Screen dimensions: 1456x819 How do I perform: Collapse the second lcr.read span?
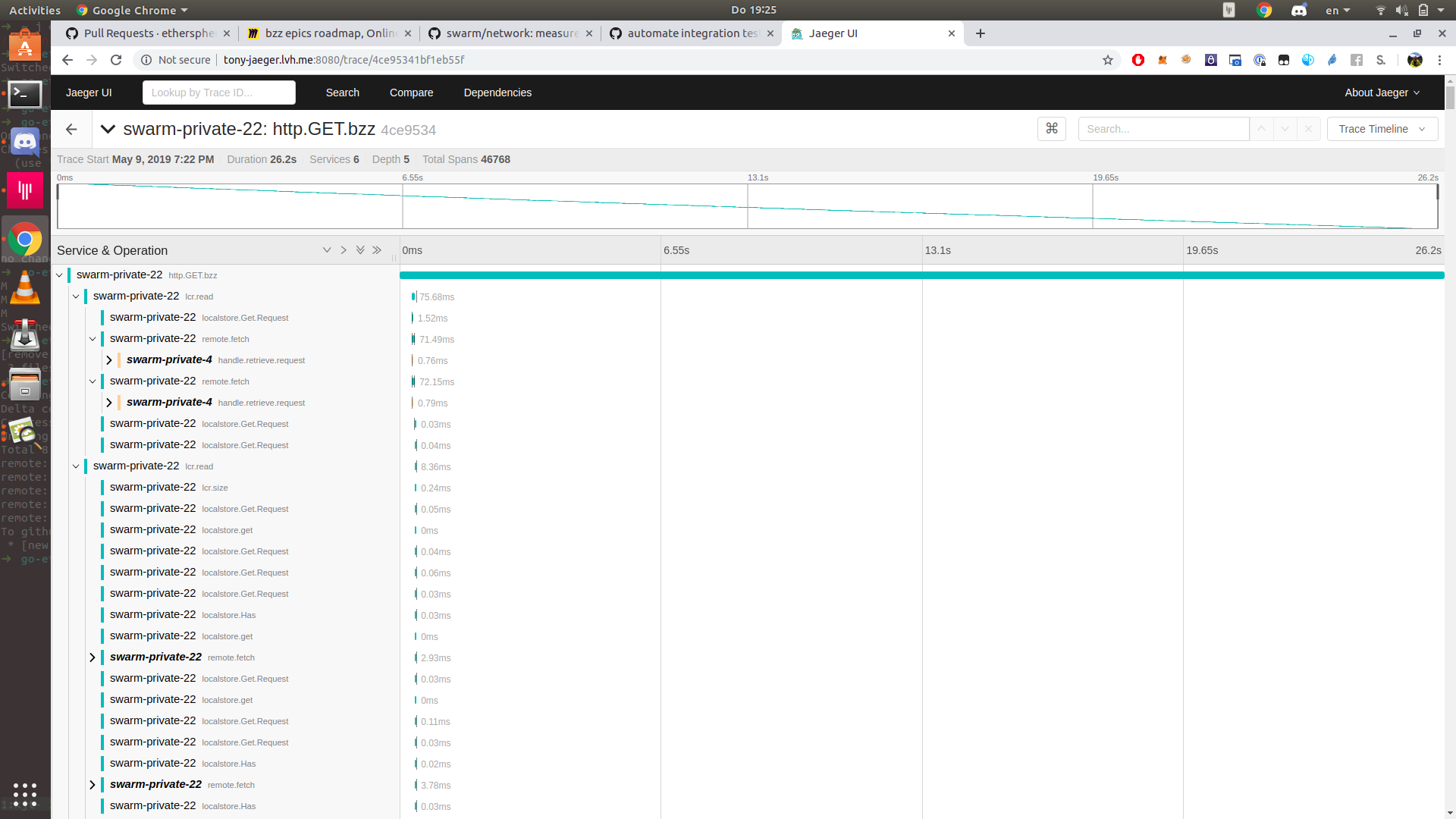click(76, 466)
